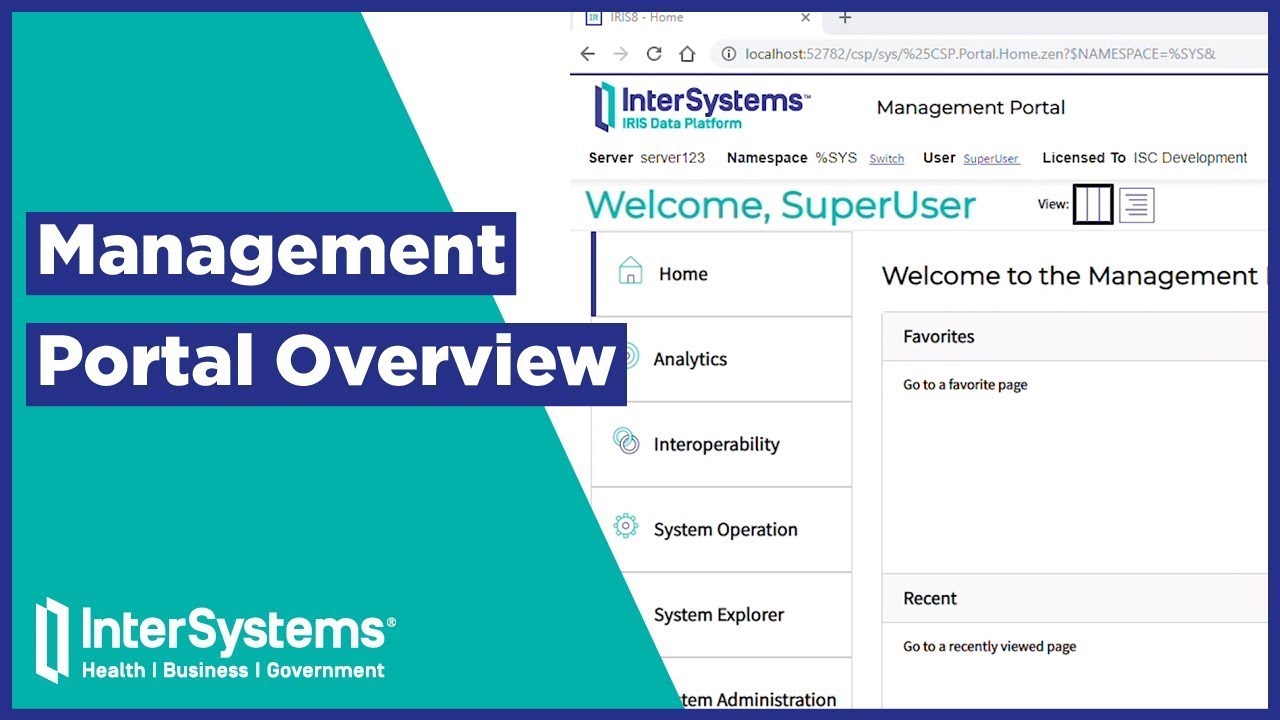This screenshot has width=1280, height=720.
Task: Open the System Explorer menu item
Action: click(721, 614)
